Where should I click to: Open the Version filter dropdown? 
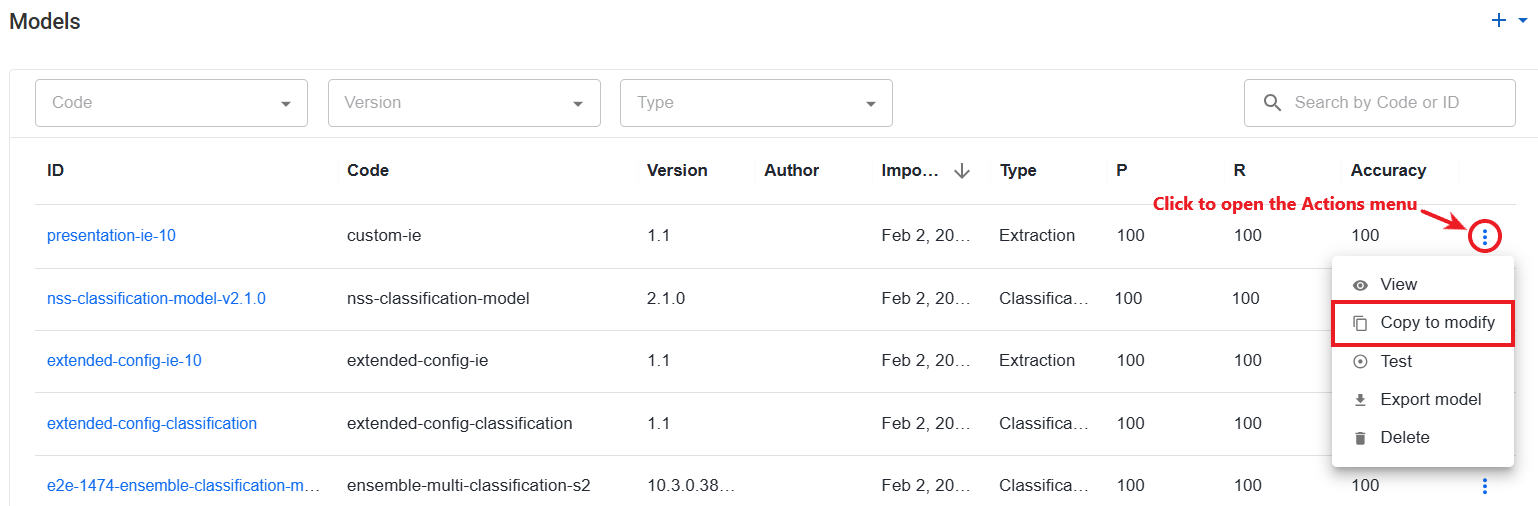(464, 103)
